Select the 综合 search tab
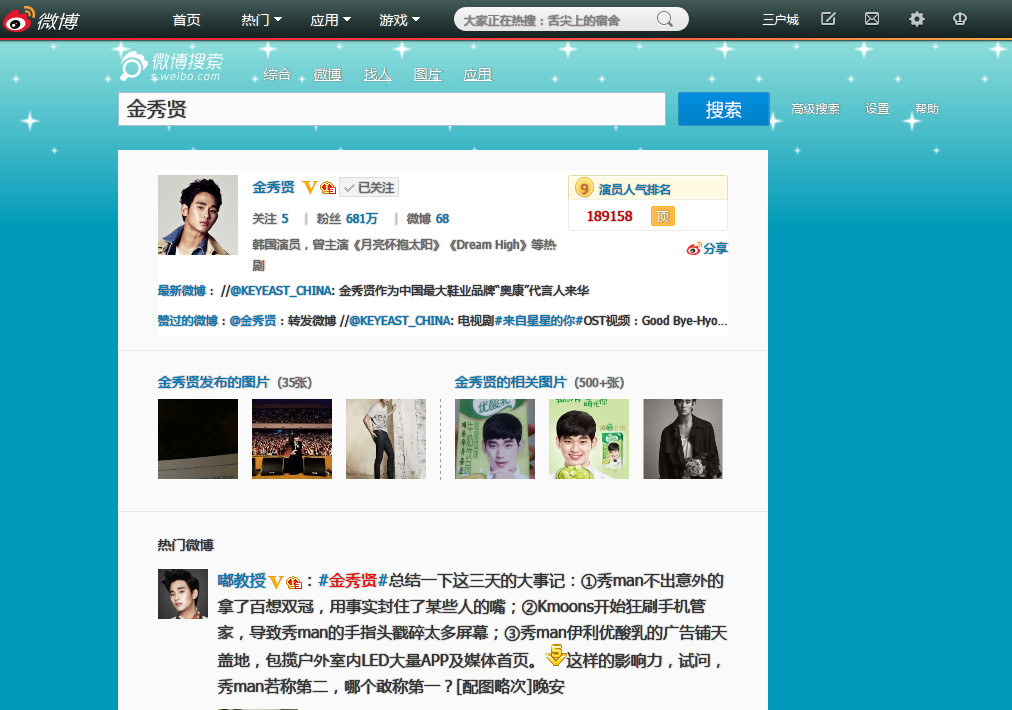The width and height of the screenshot is (1012, 710). 277,74
